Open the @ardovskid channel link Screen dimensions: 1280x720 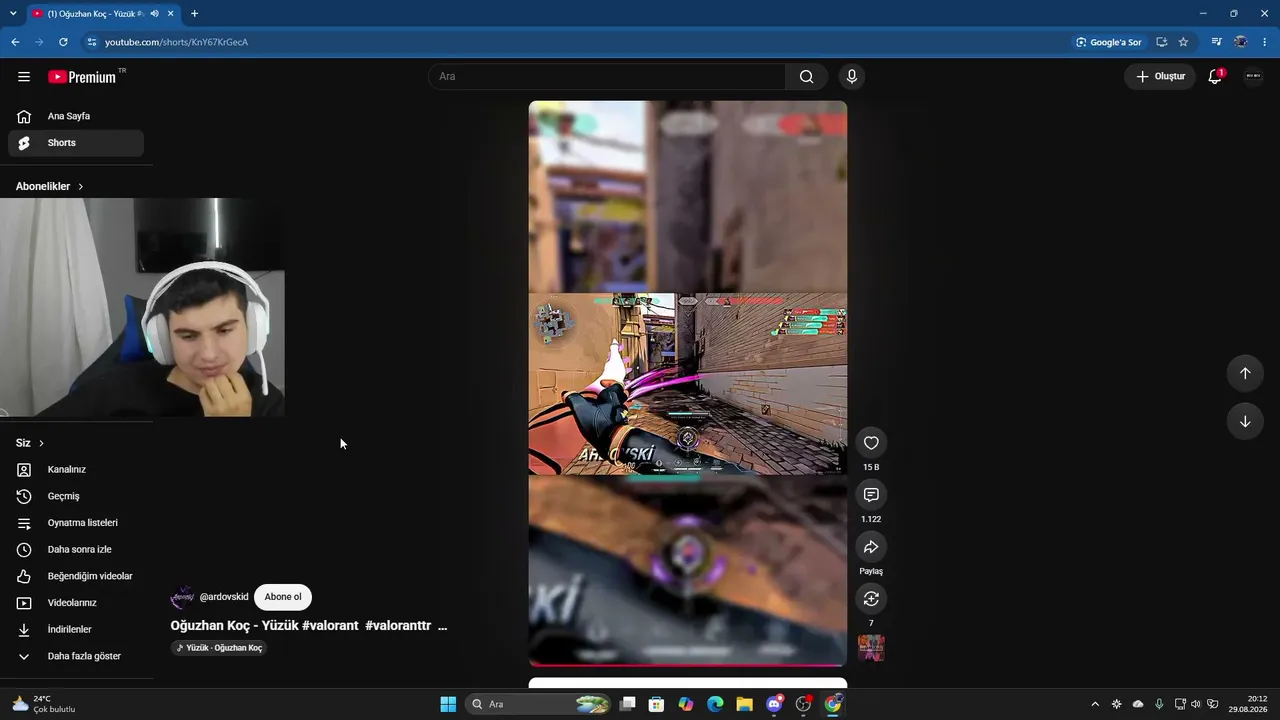click(224, 597)
